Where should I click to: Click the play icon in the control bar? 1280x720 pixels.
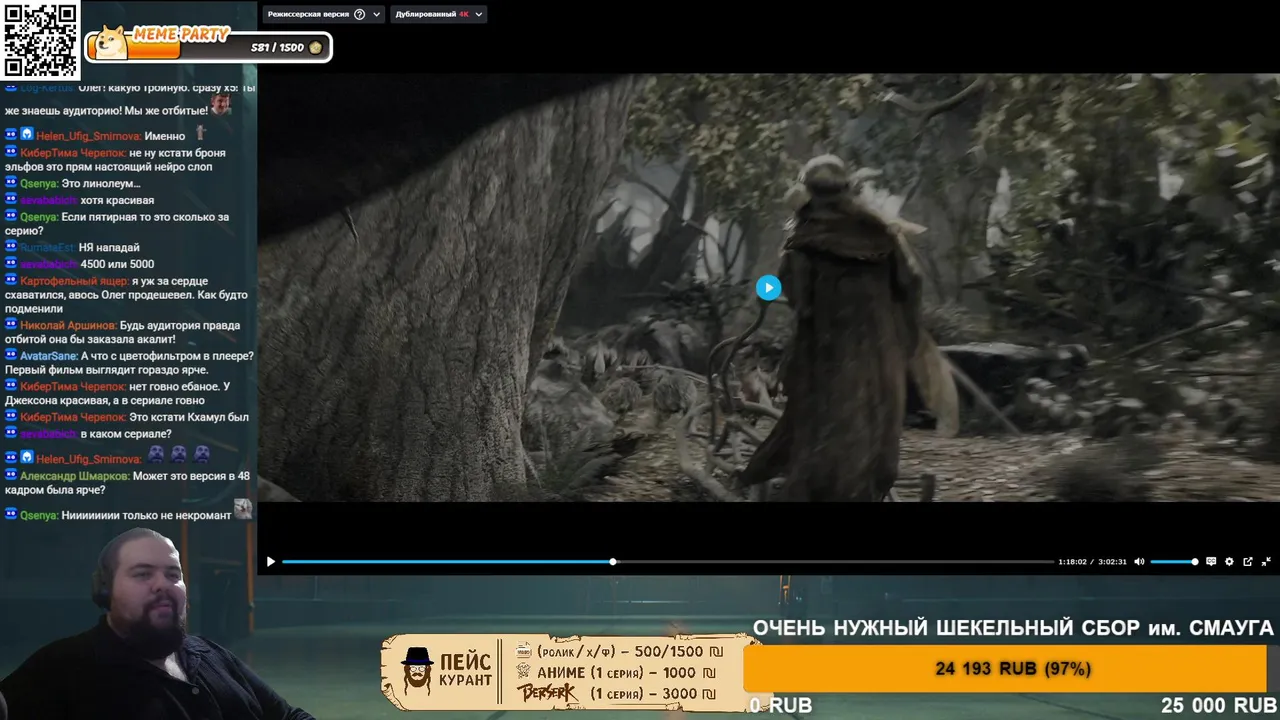(270, 562)
